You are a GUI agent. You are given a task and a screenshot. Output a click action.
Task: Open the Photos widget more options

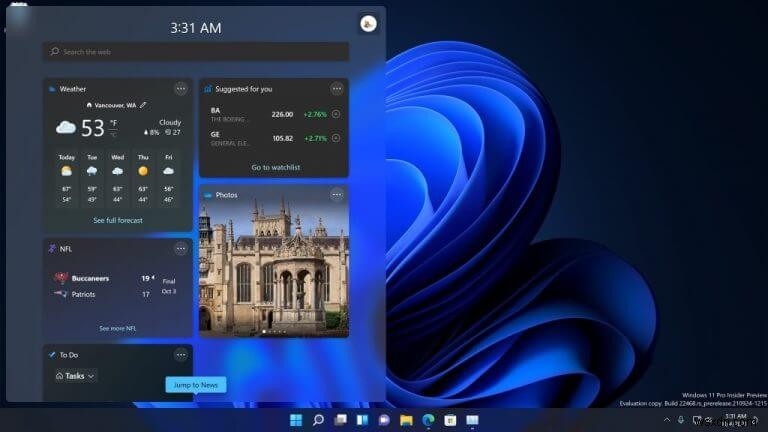[x=336, y=195]
